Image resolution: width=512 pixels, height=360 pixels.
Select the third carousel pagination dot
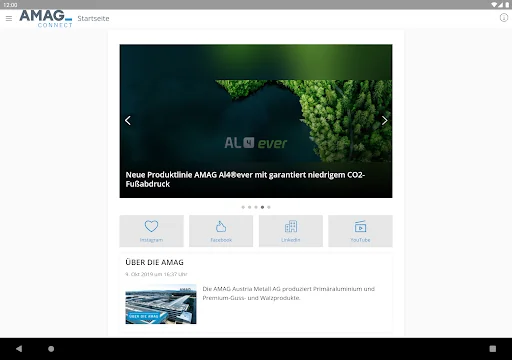[256, 207]
